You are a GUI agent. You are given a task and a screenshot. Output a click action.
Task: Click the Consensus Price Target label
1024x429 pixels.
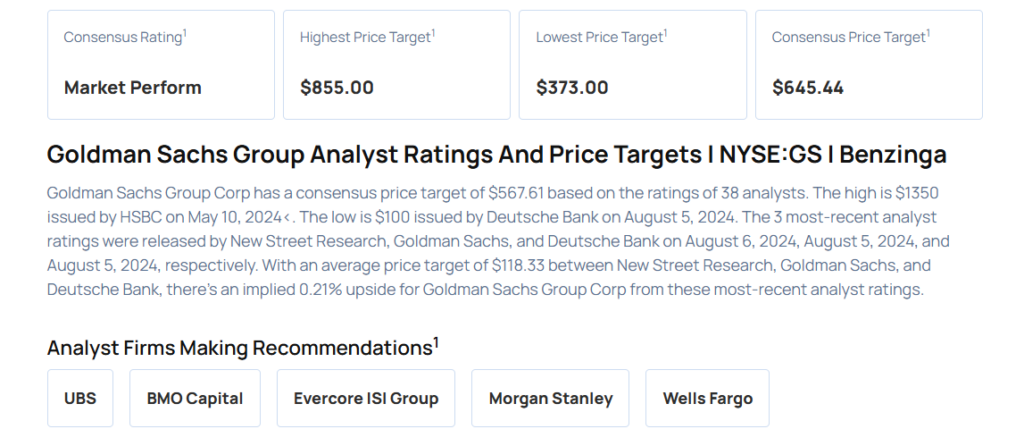[848, 37]
